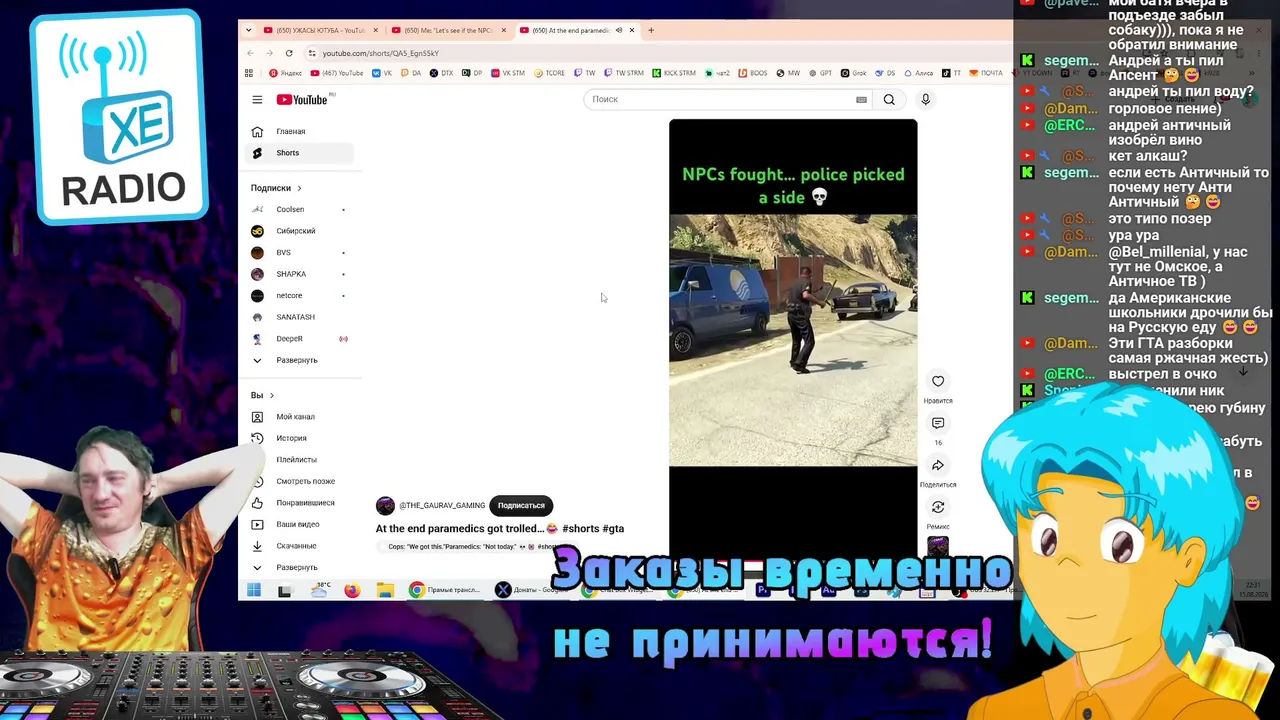Open the Яндекс bookmark
This screenshot has height=720, width=1280.
click(286, 73)
